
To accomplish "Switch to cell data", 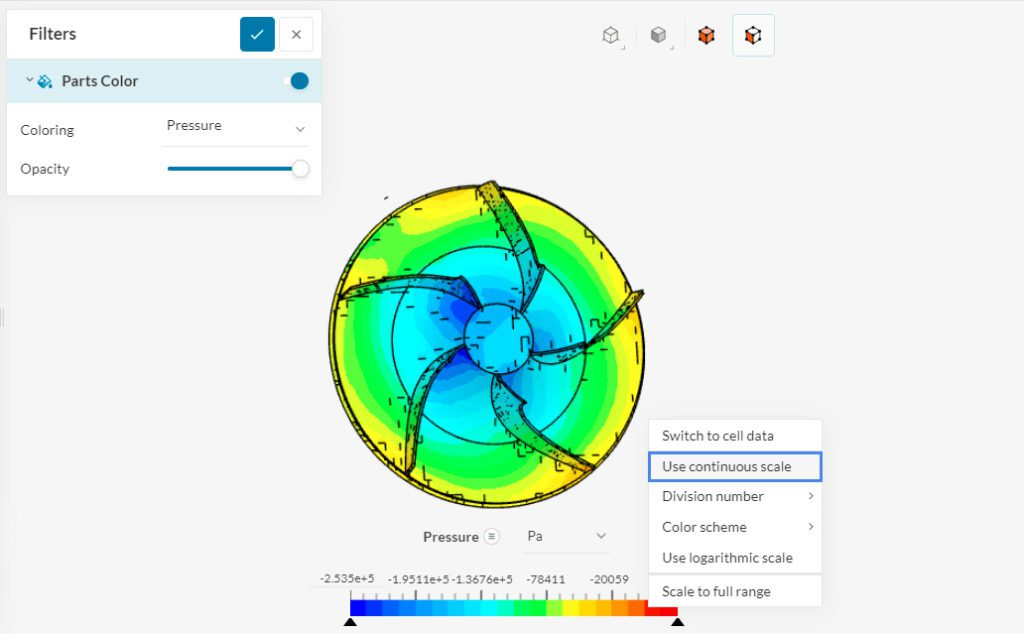I will tap(718, 436).
